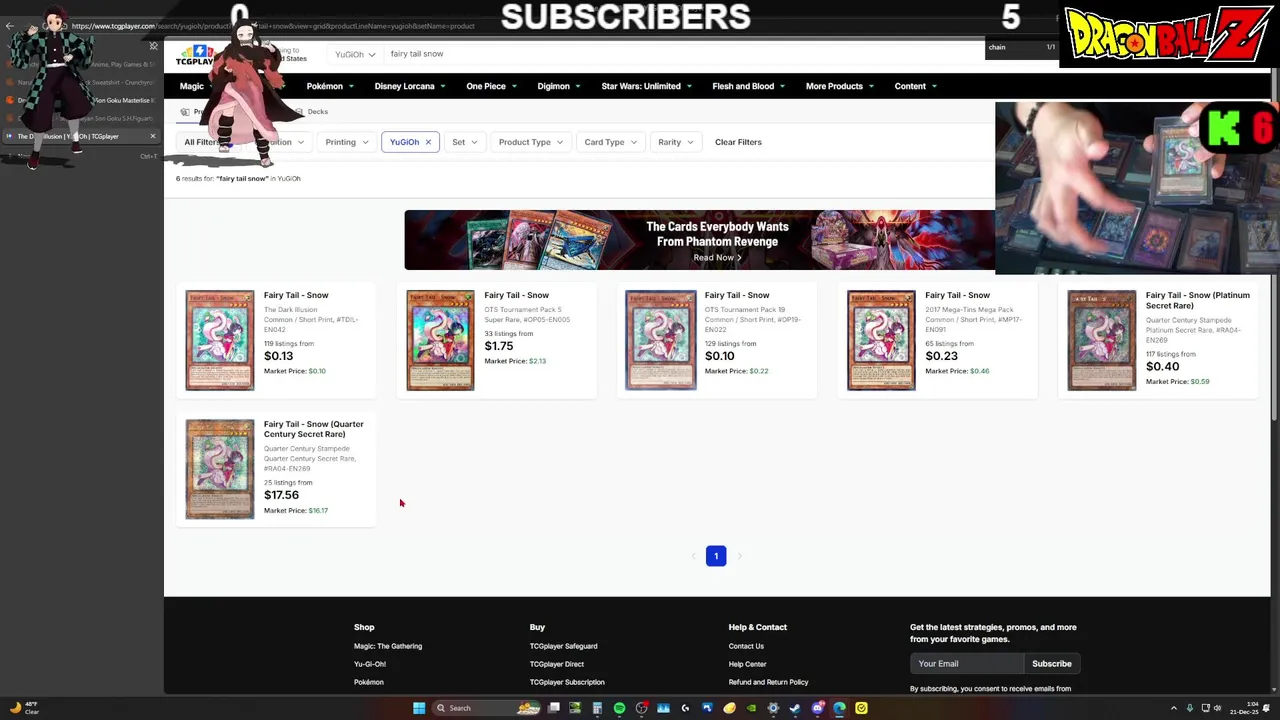1280x720 pixels.
Task: Open the TCGplayer Safeguard footer link
Action: [x=563, y=646]
